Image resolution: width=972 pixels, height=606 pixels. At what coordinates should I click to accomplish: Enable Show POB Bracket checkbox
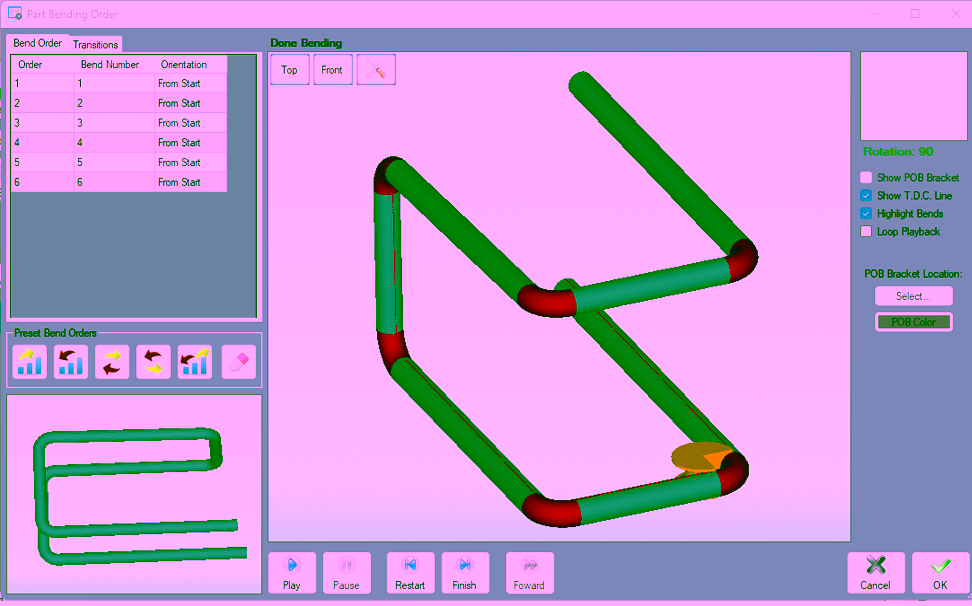click(866, 178)
